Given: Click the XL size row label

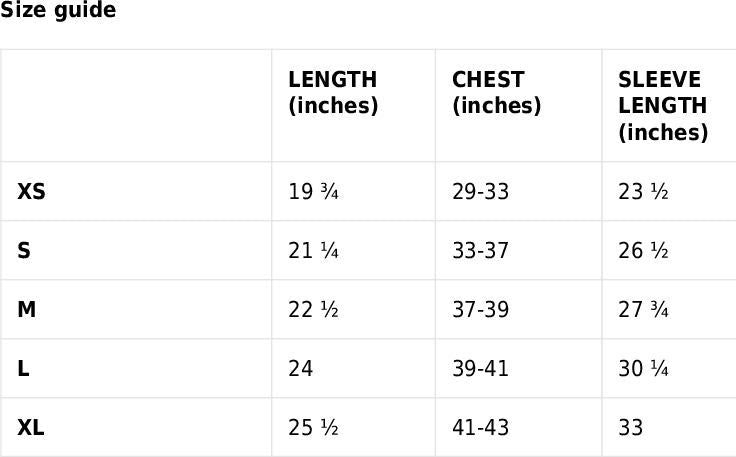Looking at the screenshot, I should (x=31, y=427).
